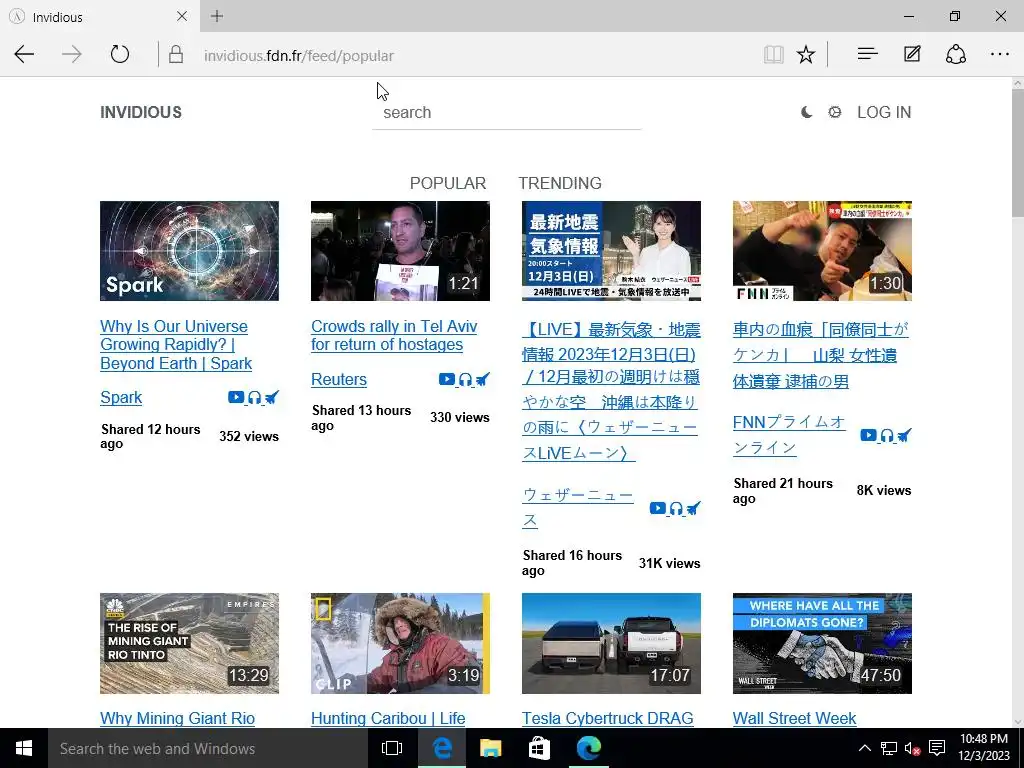This screenshot has width=1024, height=768.
Task: Watch Reuters video on YouTube icon
Action: pos(447,379)
